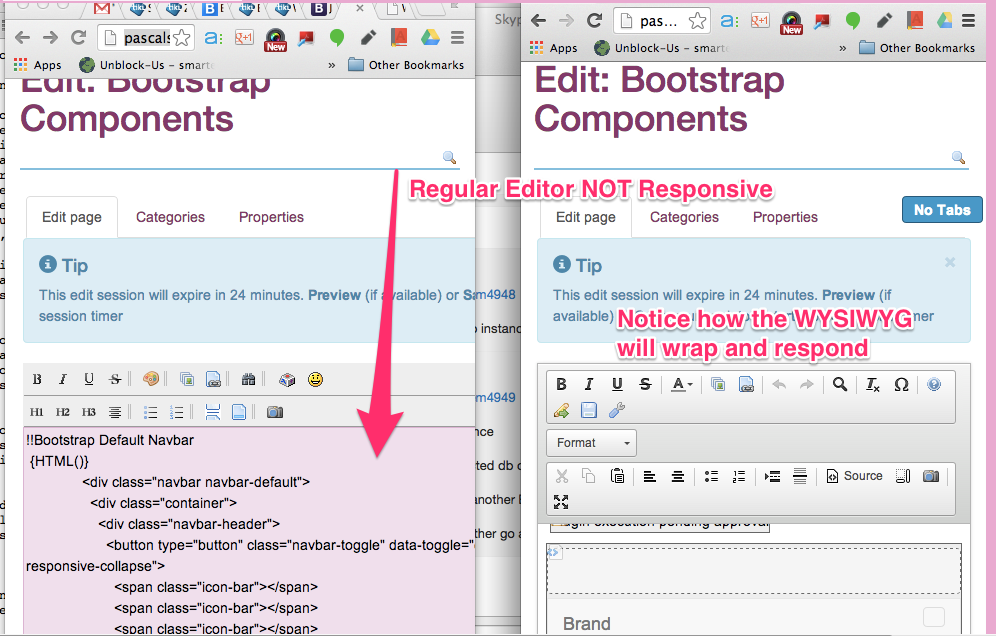Select the Gmail browser tab
The height and width of the screenshot is (636, 996).
click(x=102, y=9)
